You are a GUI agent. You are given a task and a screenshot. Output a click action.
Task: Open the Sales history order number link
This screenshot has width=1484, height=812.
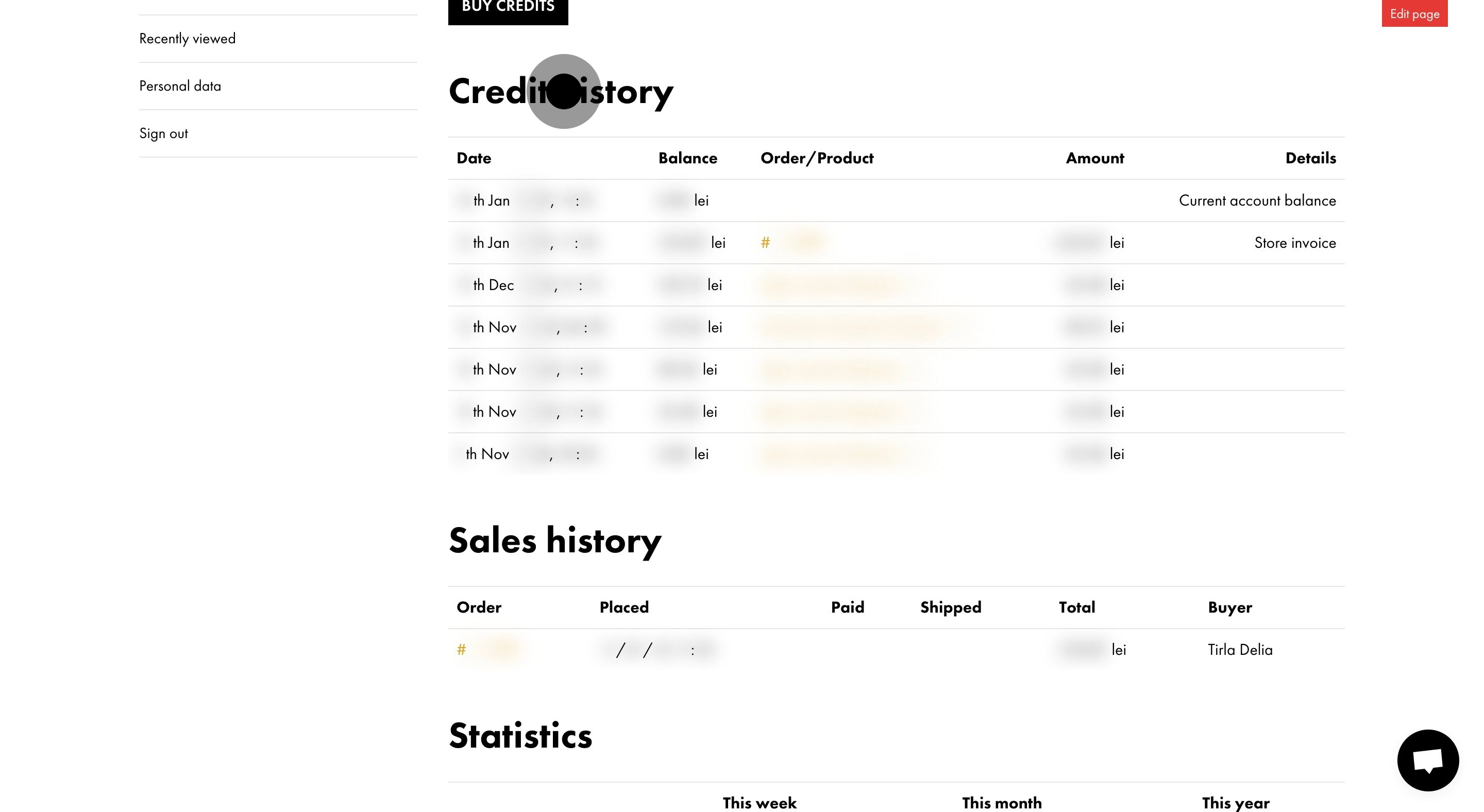pos(490,650)
